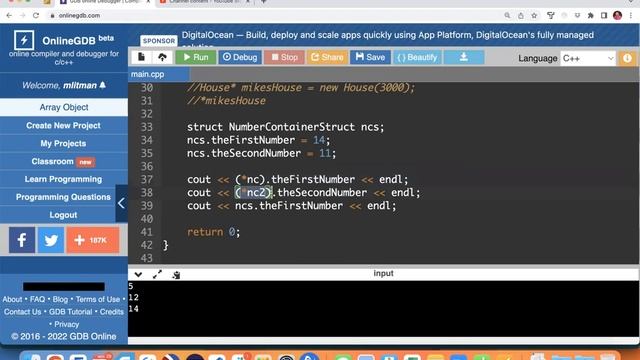The width and height of the screenshot is (640, 360).
Task: Click in the black console output area
Action: coord(383,309)
